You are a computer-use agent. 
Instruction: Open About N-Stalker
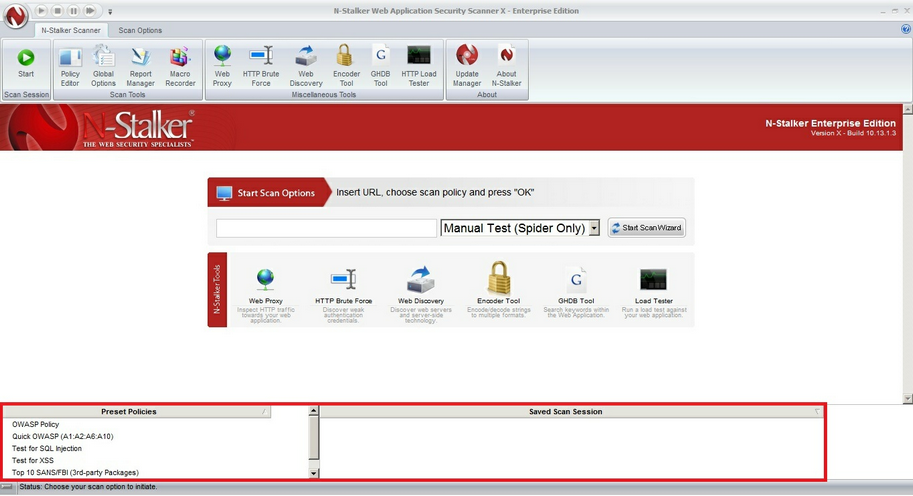point(506,66)
